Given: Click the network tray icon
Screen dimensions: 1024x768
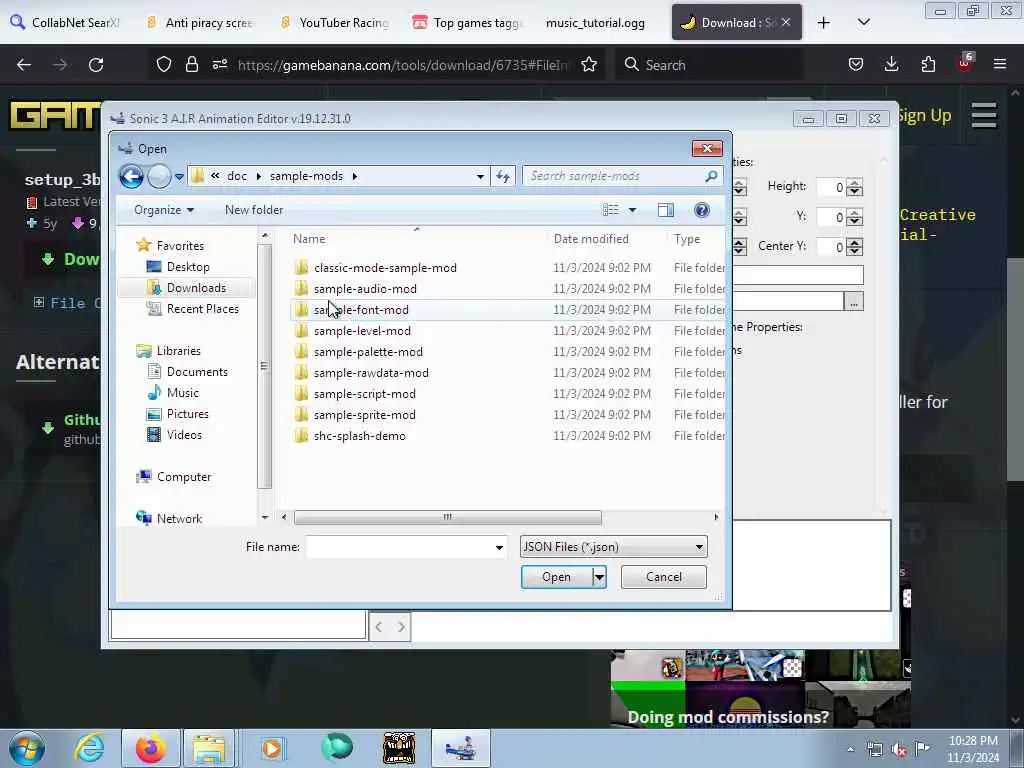Looking at the screenshot, I should (x=874, y=750).
